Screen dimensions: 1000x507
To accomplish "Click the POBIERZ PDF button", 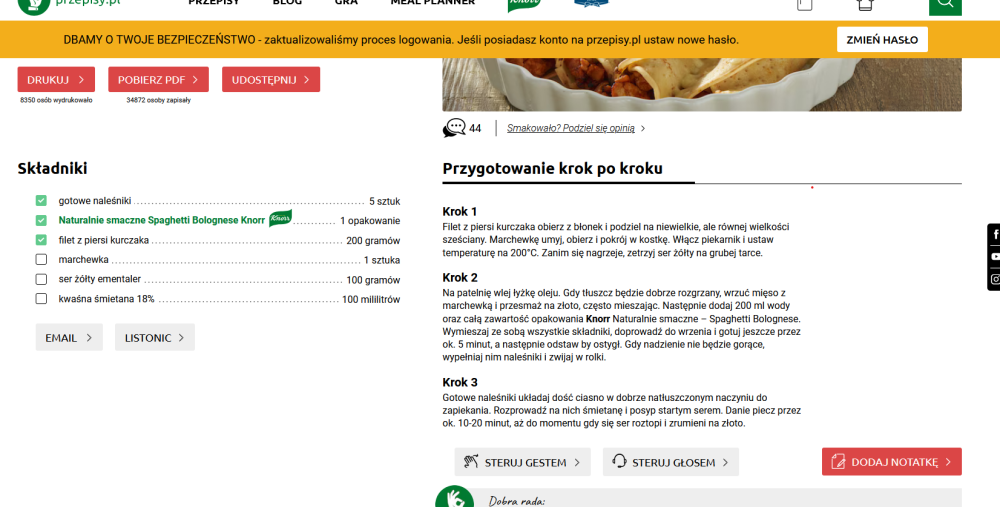I will pos(158,80).
